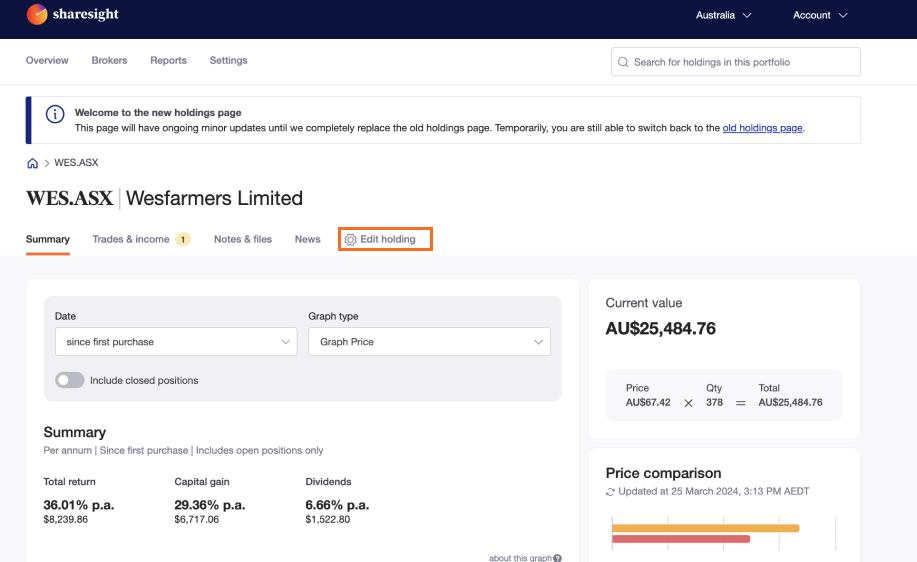Open the Reports menu item
The height and width of the screenshot is (562, 917).
coord(168,60)
